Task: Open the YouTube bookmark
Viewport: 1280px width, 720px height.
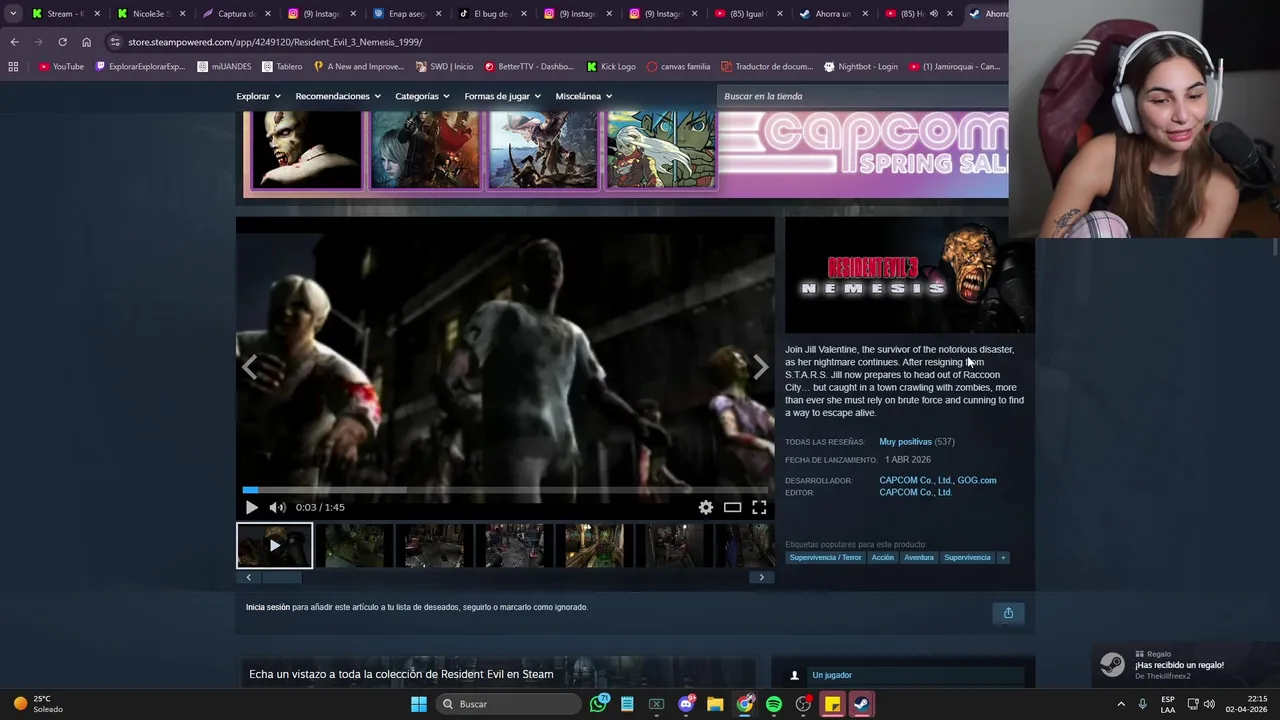Action: tap(61, 67)
